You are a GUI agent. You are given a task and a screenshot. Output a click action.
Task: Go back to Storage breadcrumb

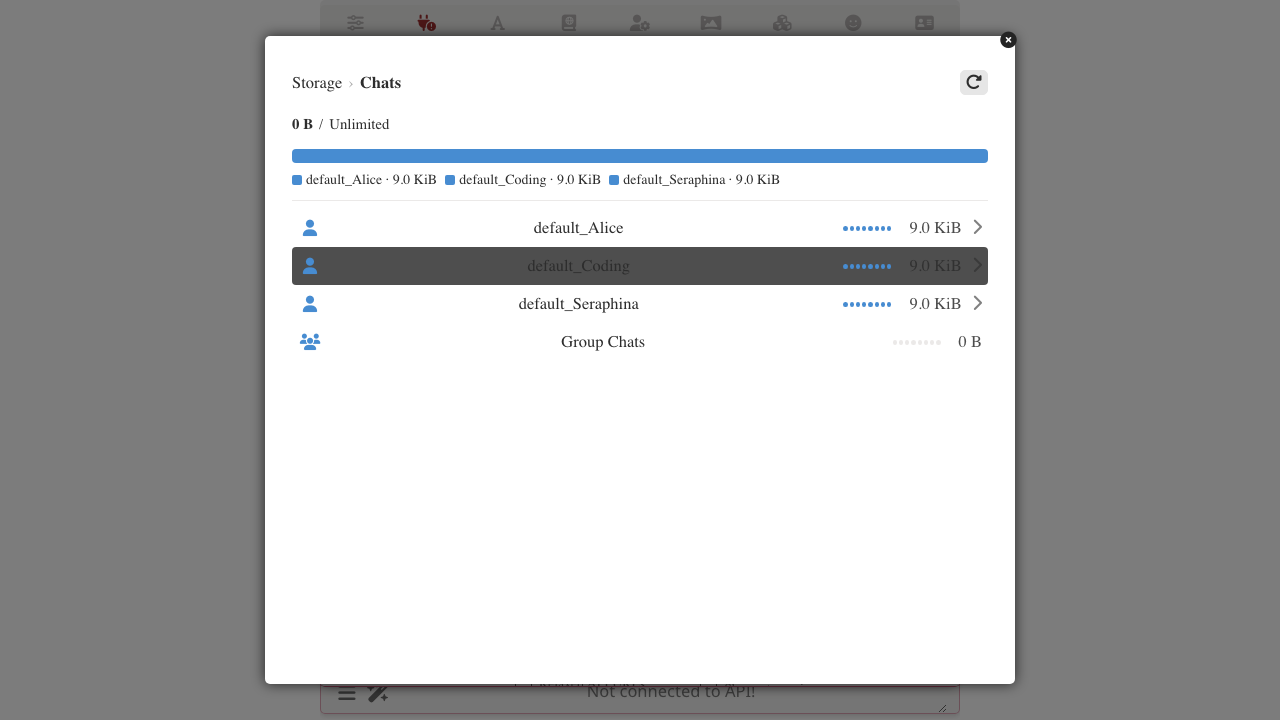(317, 83)
